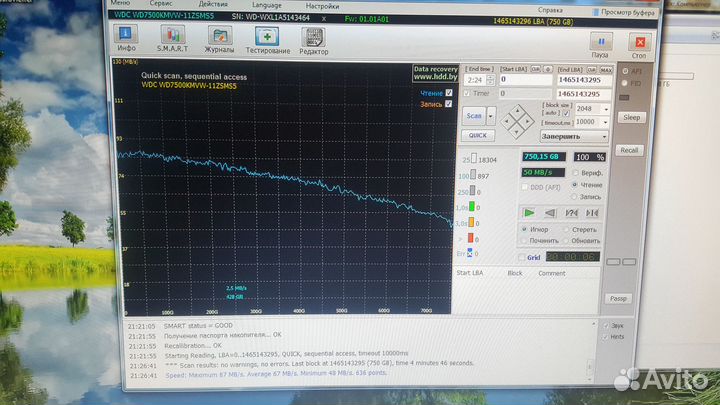This screenshot has height=405, width=720.
Task: Open the Инфо drive information panel
Action: (127, 41)
